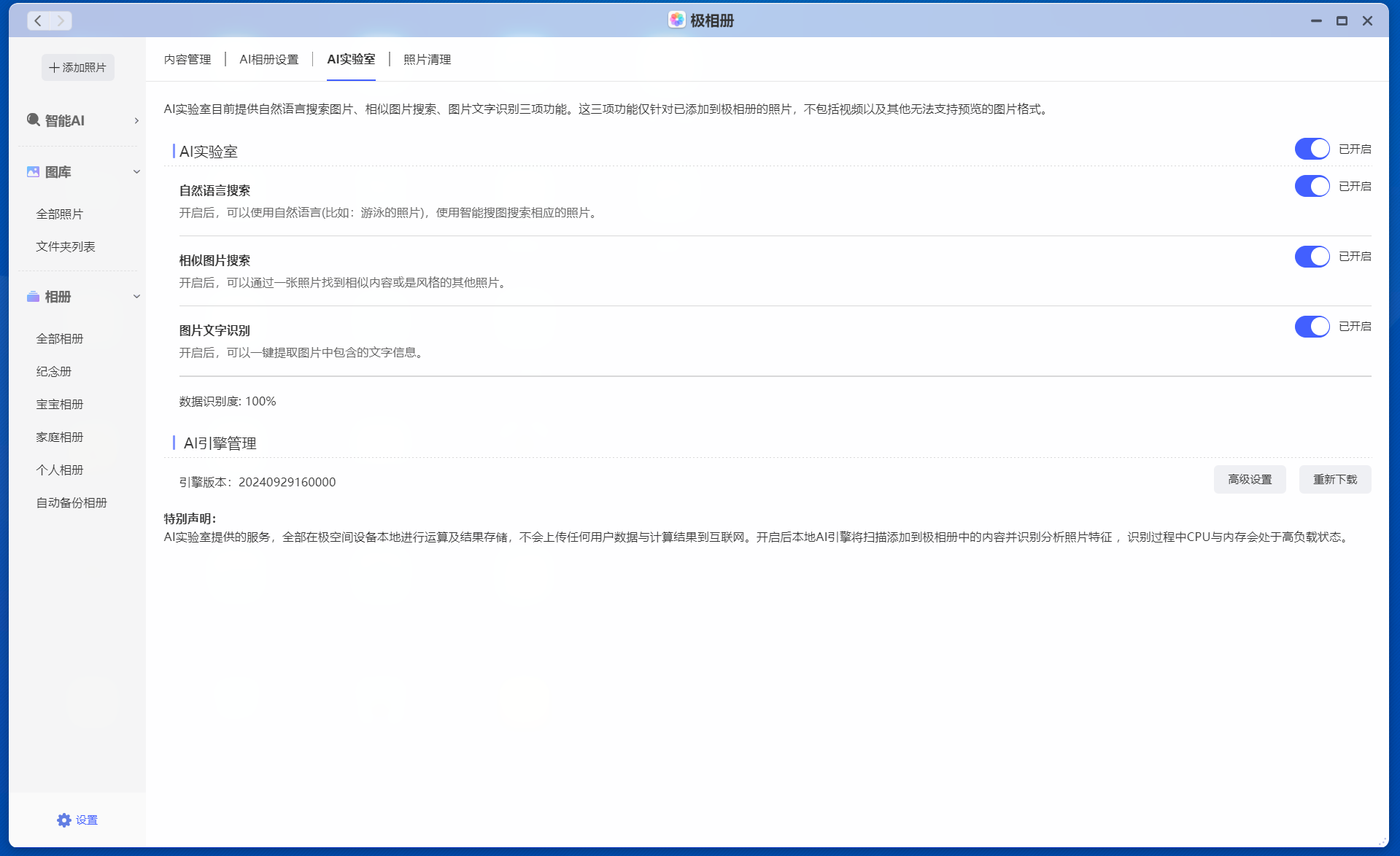Open the 内容管理 tab

(187, 59)
